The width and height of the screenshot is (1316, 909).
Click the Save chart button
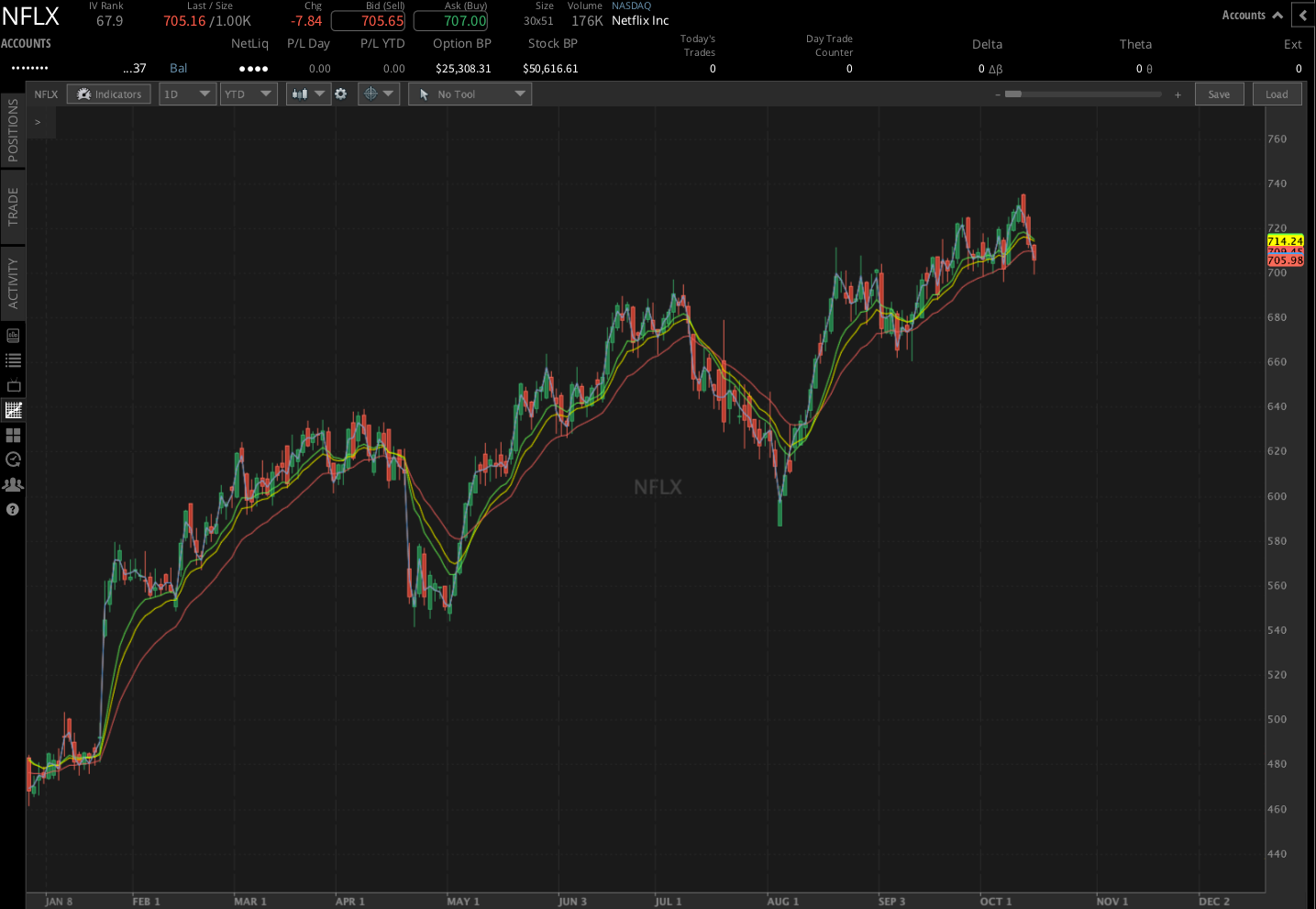click(1219, 94)
